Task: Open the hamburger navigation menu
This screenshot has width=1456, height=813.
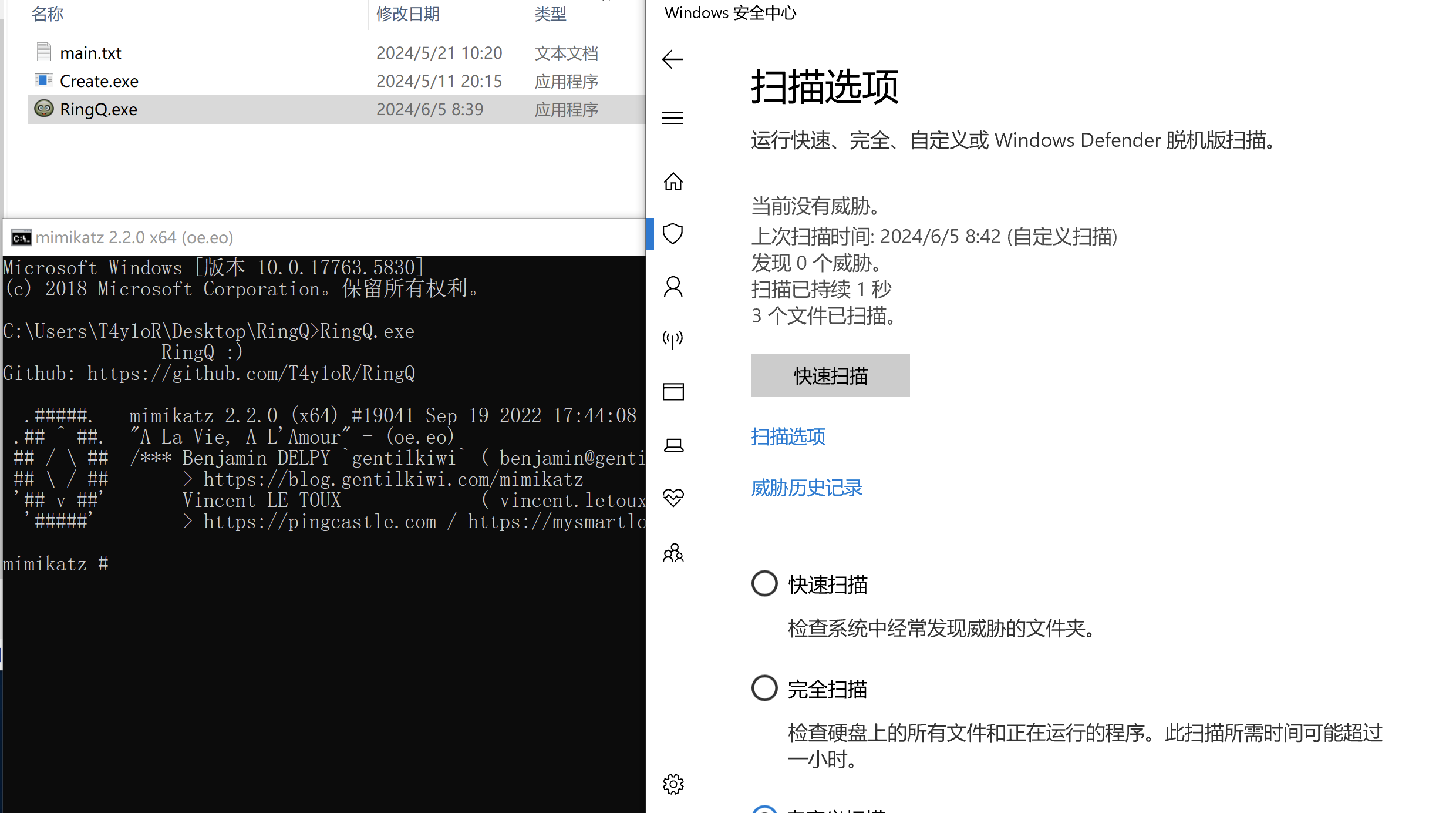Action: [x=672, y=118]
